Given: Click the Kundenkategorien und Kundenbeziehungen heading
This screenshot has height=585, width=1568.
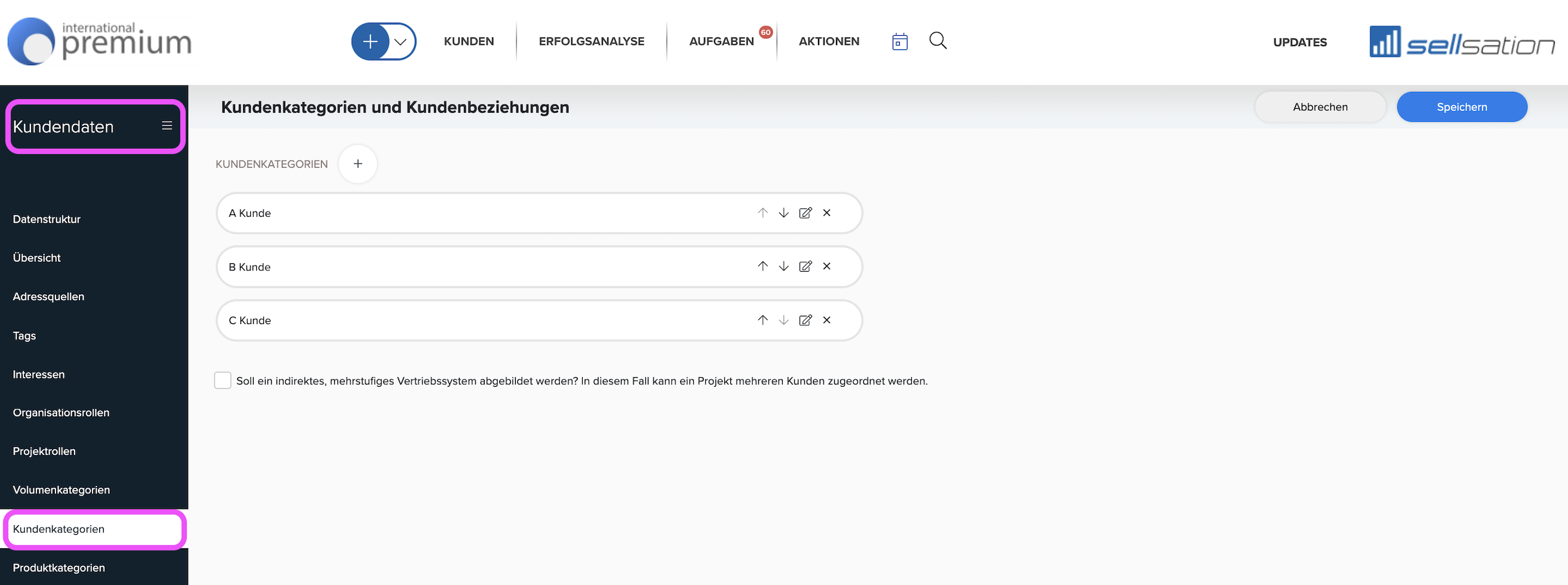Looking at the screenshot, I should tap(395, 107).
